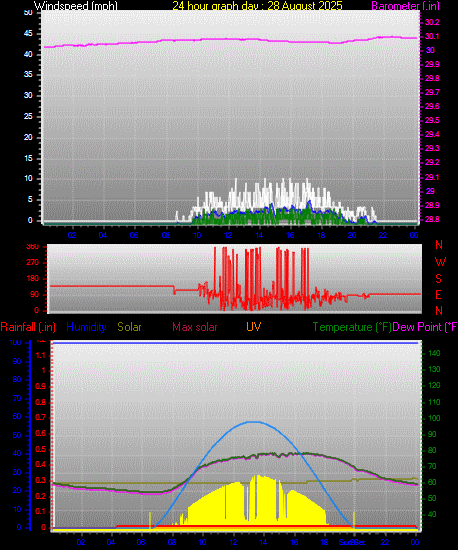Click the Humidity legend label

(x=86, y=327)
